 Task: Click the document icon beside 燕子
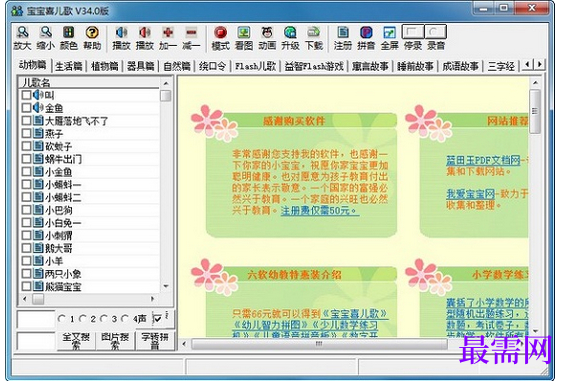pyautogui.click(x=38, y=133)
